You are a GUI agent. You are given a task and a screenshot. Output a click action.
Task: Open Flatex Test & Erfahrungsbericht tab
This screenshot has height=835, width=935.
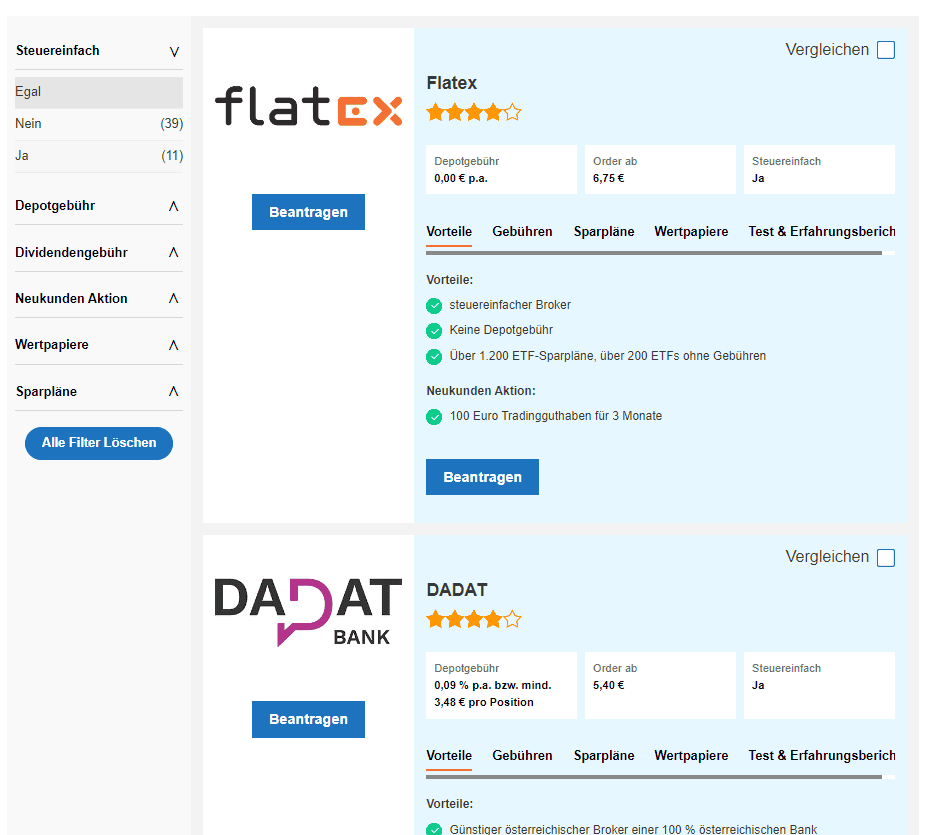[x=822, y=231]
